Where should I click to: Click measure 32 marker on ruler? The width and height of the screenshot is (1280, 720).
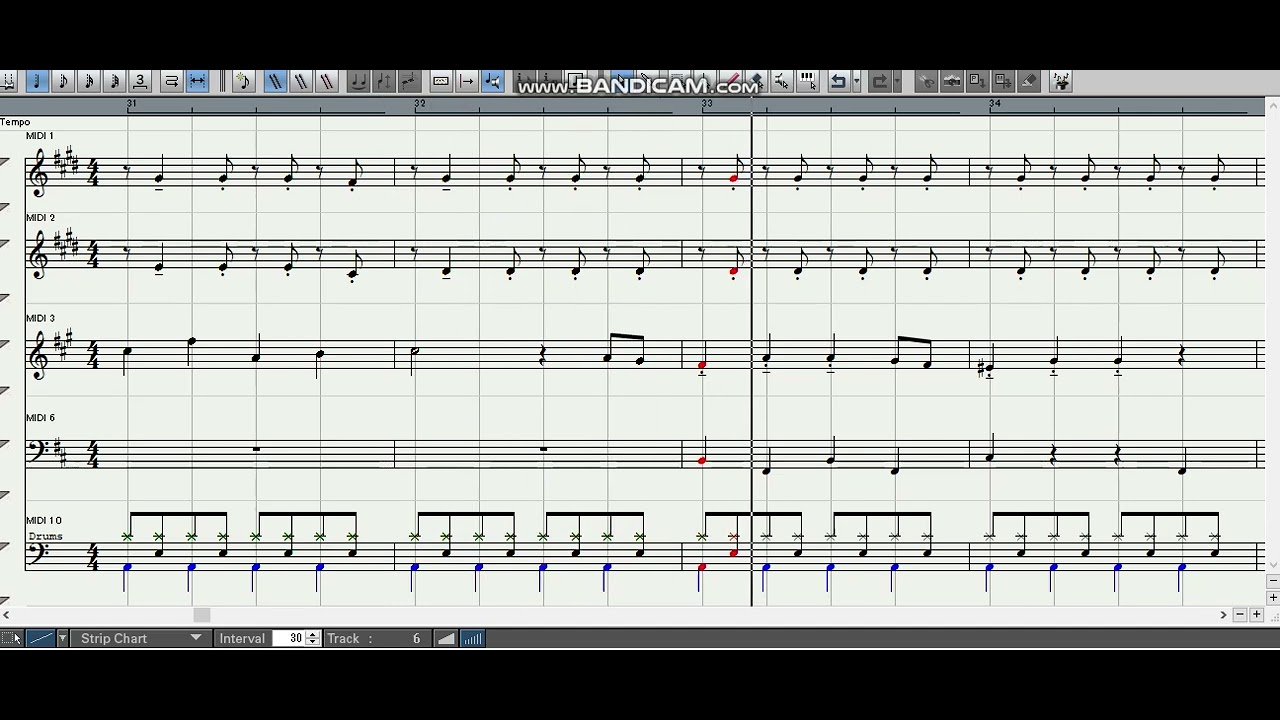[420, 104]
